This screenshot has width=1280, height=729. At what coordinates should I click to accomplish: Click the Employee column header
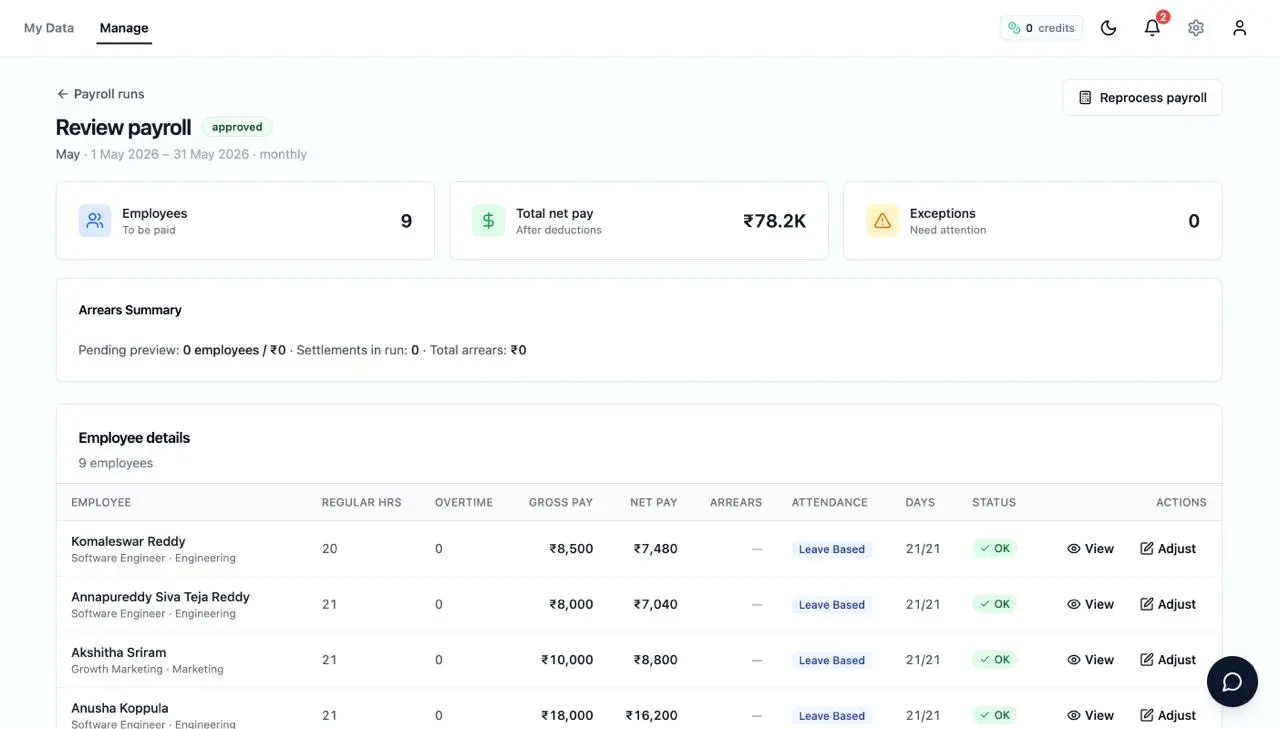[101, 503]
